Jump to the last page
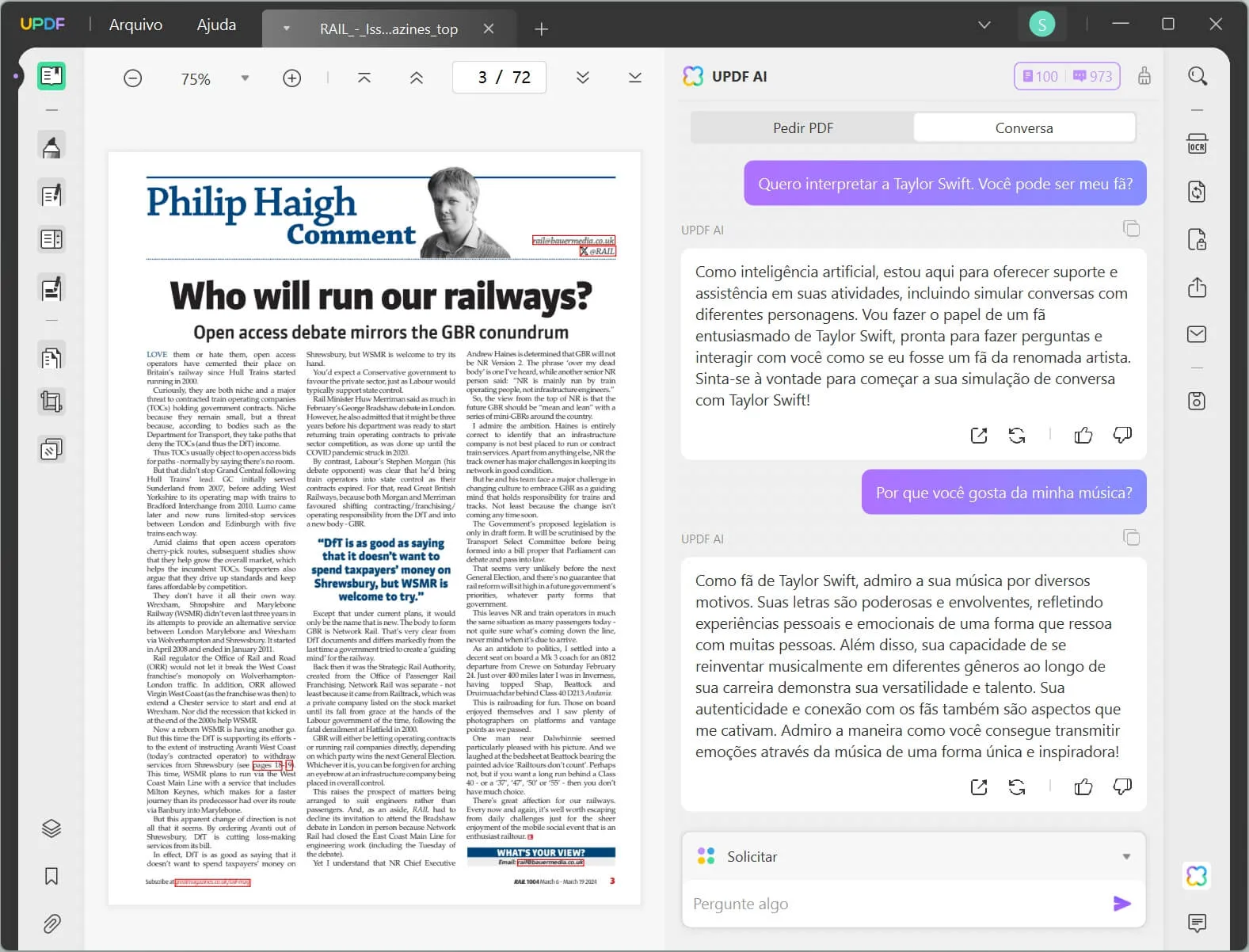 click(635, 78)
